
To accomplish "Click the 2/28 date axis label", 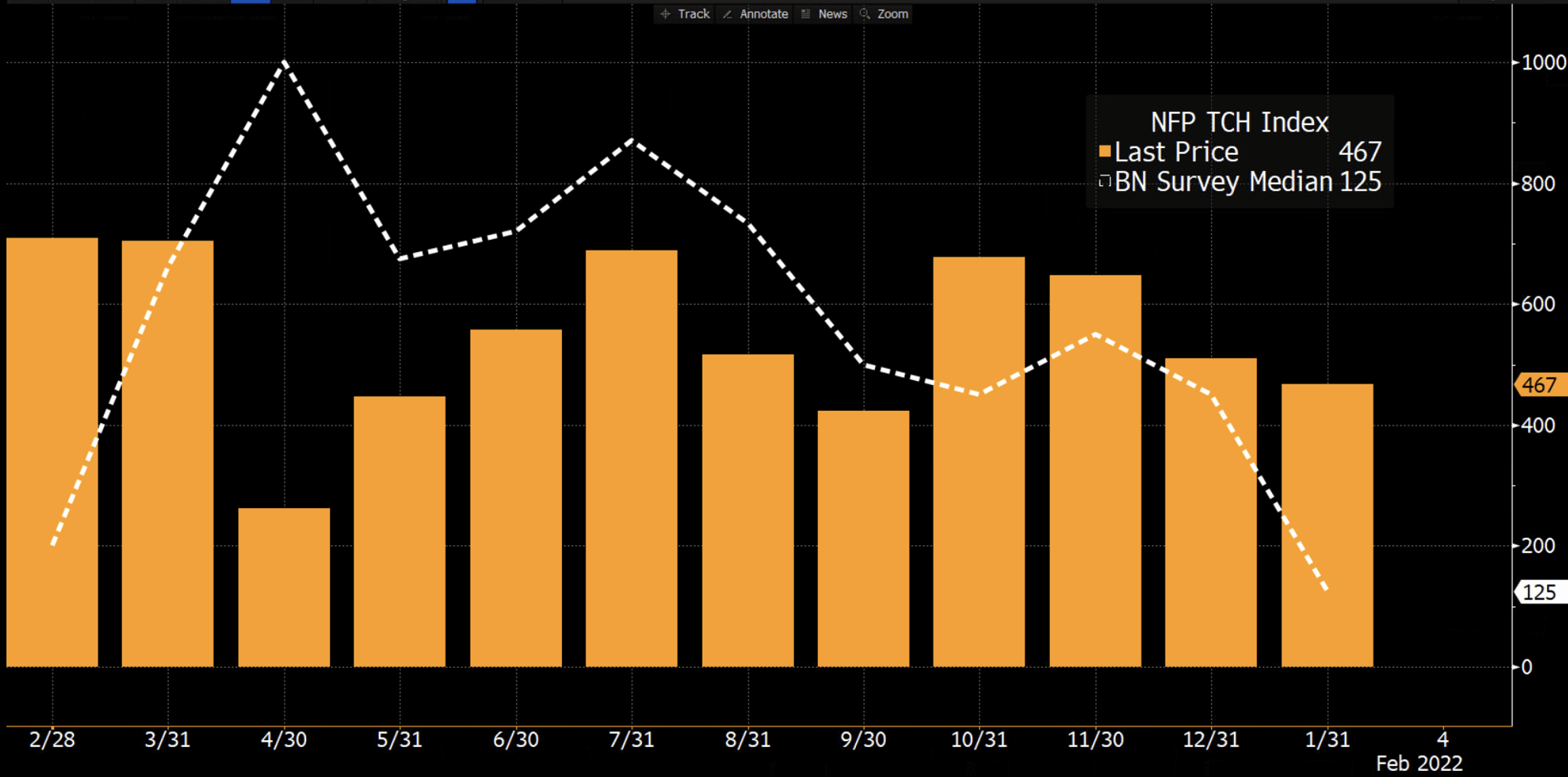I will click(52, 739).
